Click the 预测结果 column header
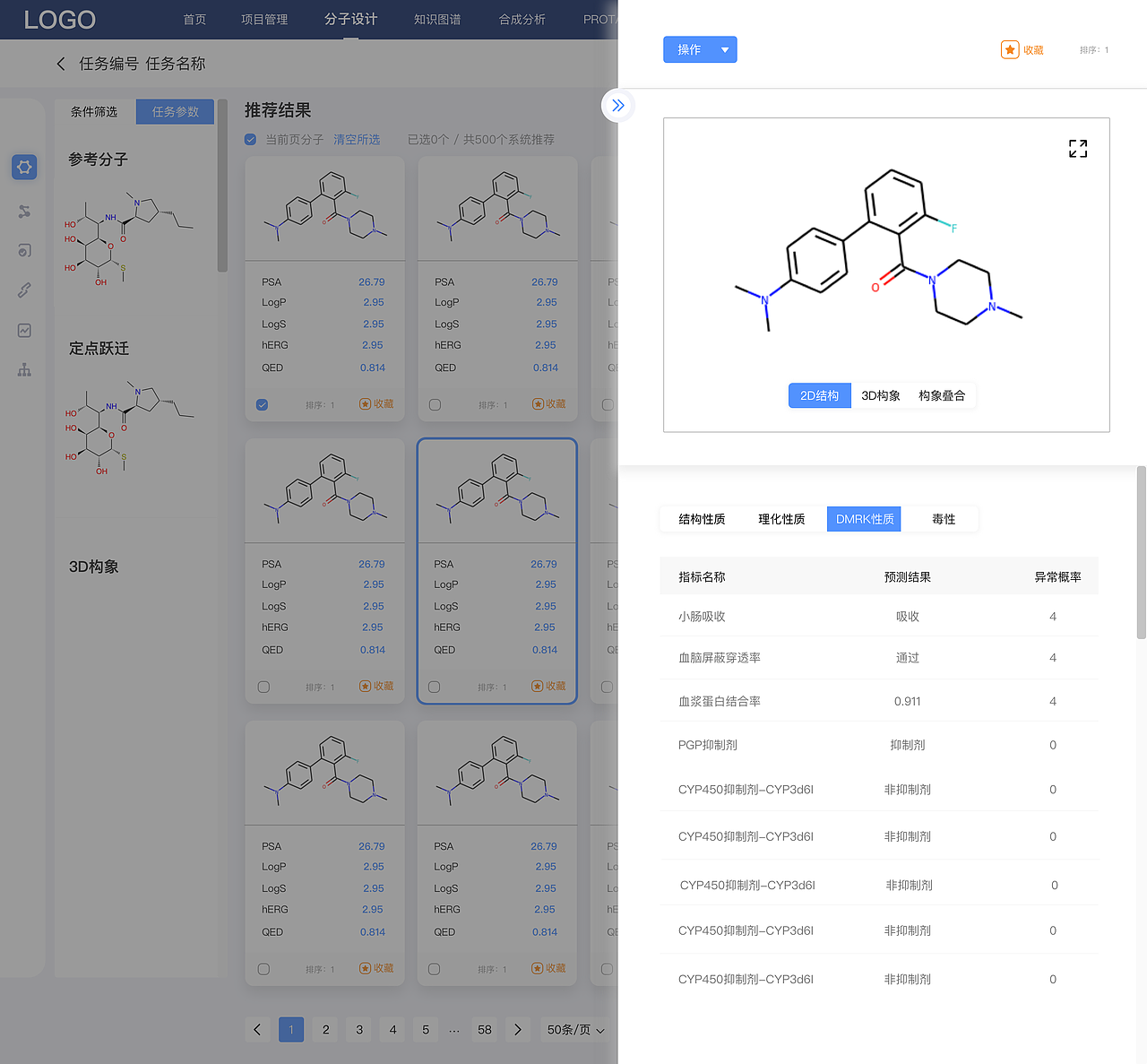Image resolution: width=1147 pixels, height=1064 pixels. pyautogui.click(x=908, y=577)
